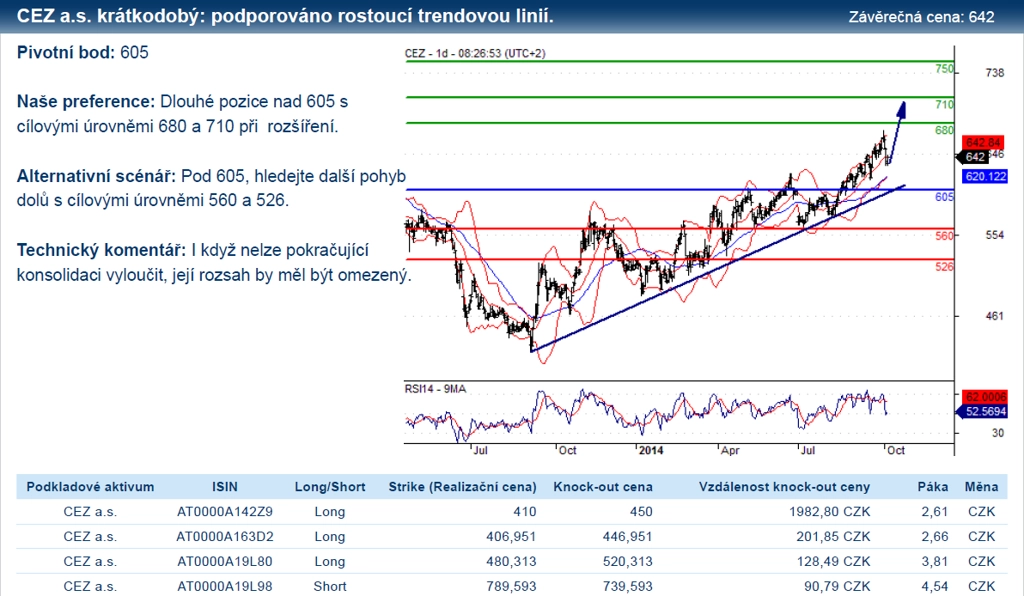Click the green 750 resistance level label

point(944,69)
